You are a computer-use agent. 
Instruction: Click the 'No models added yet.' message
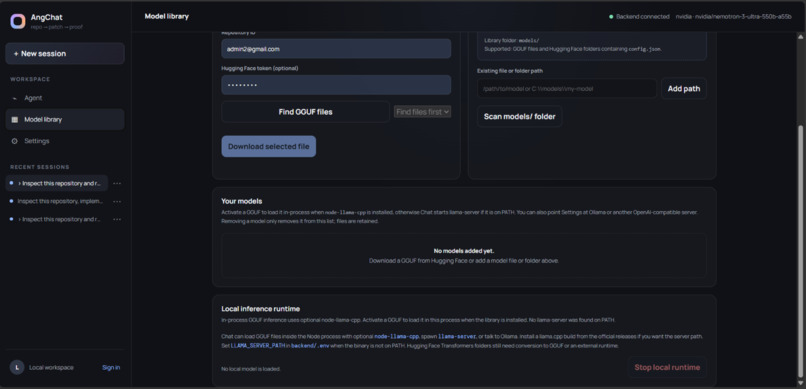coord(464,251)
